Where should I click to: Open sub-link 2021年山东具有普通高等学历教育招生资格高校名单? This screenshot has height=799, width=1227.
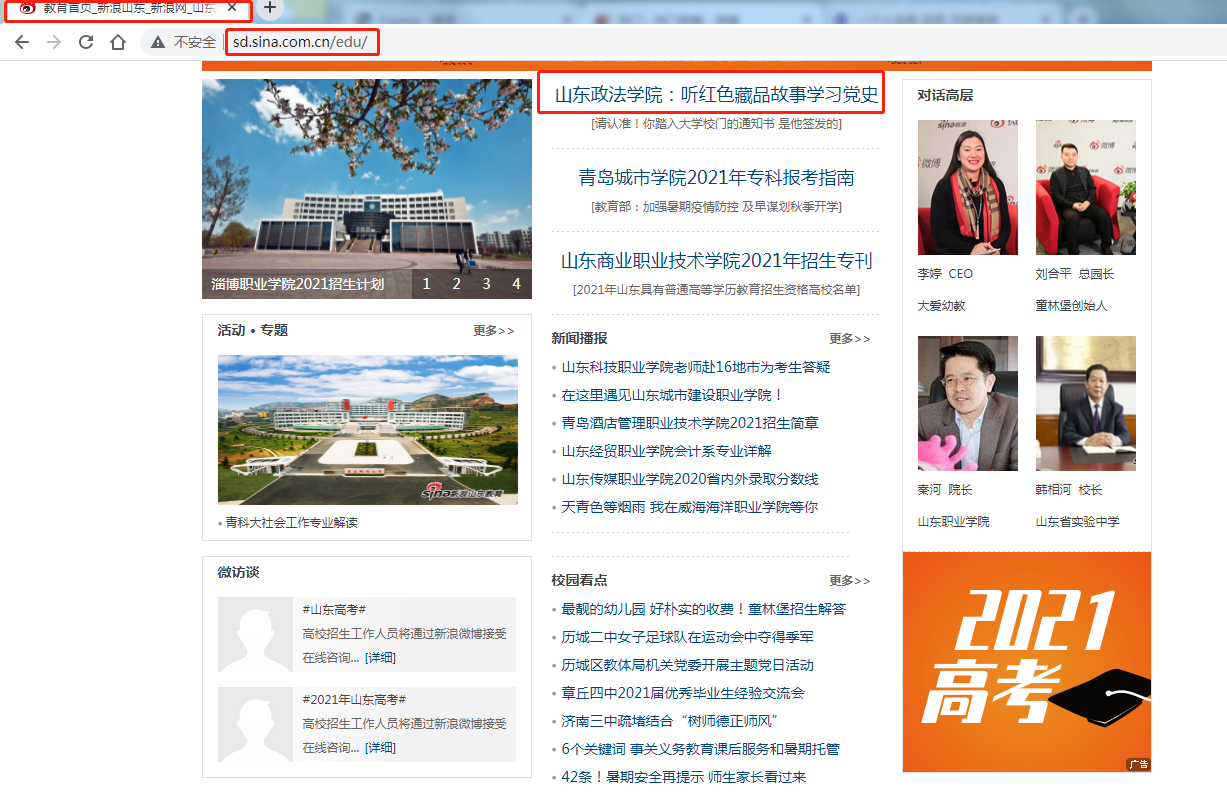pyautogui.click(x=716, y=290)
